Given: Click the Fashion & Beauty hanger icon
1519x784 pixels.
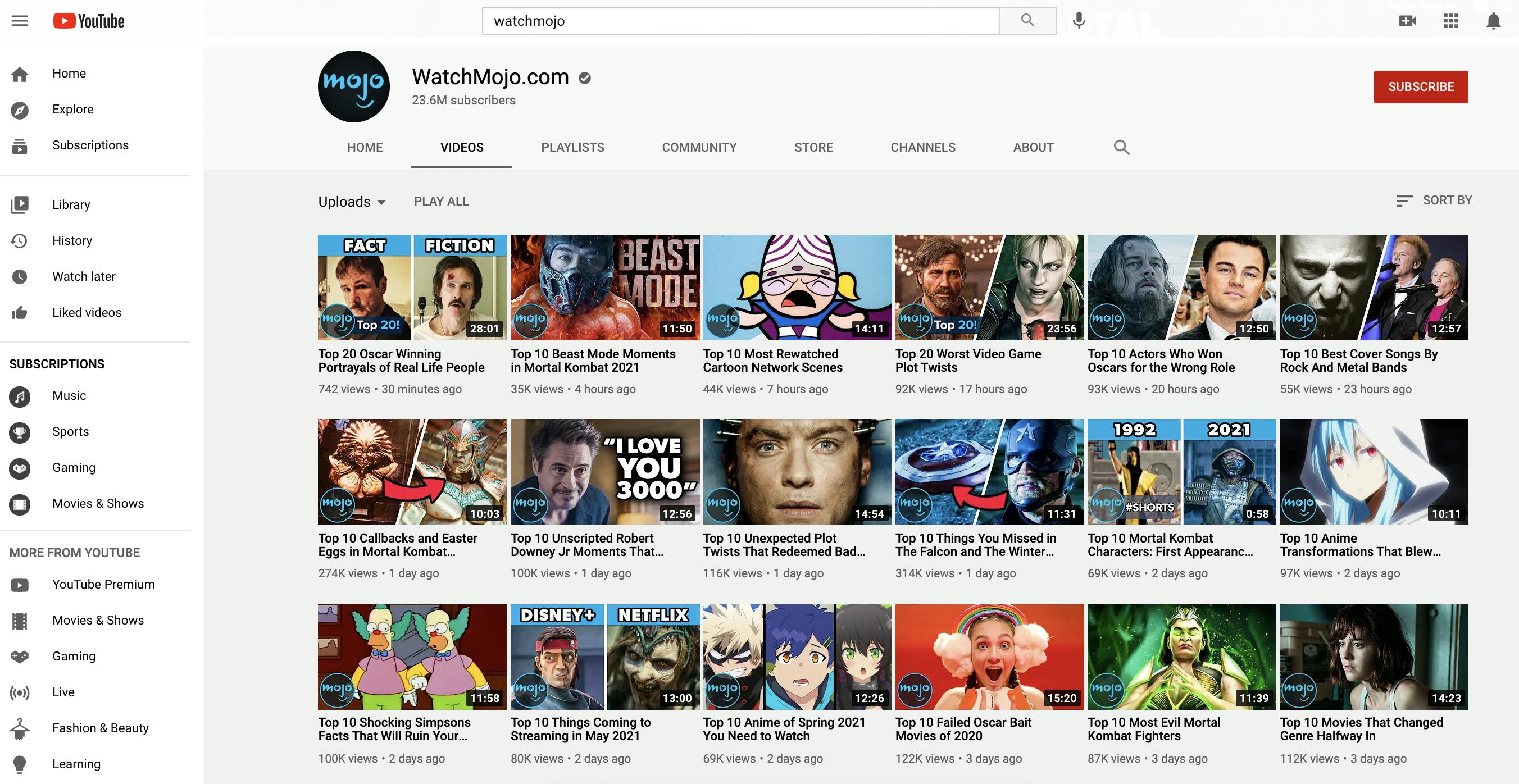Looking at the screenshot, I should tap(20, 728).
